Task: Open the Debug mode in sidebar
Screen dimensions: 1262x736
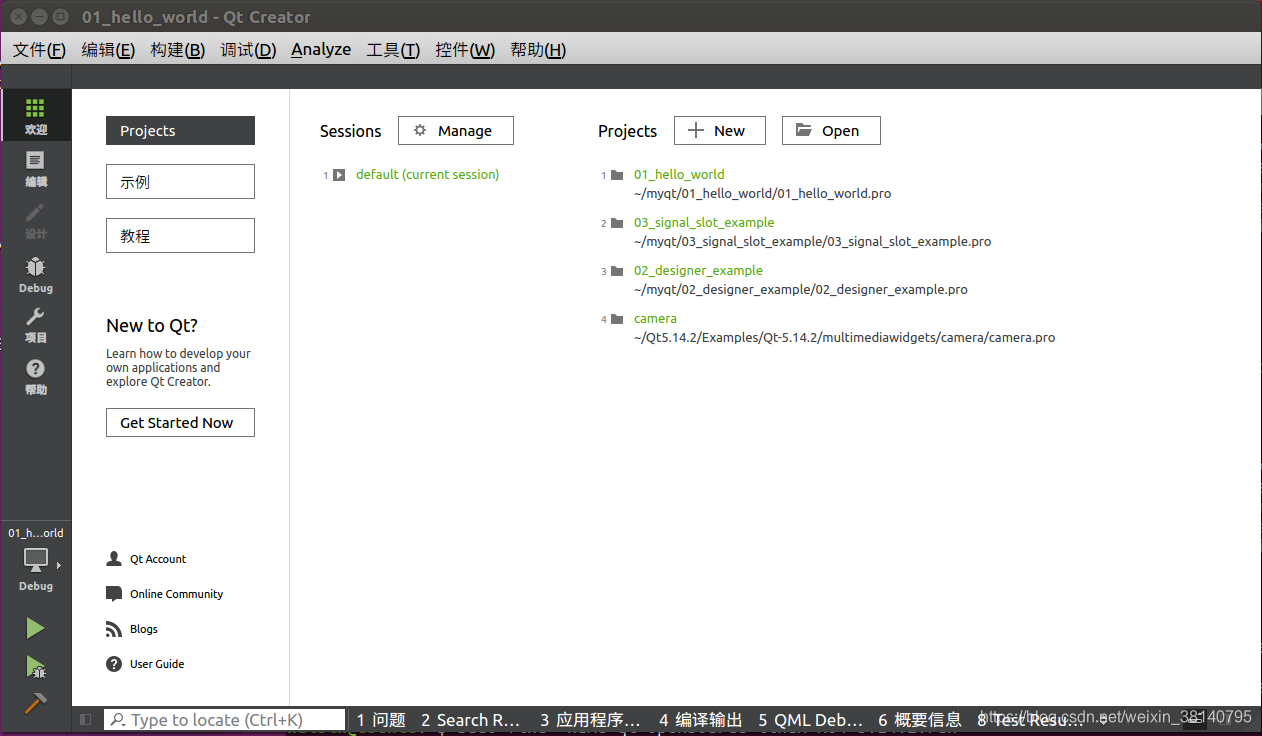Action: (x=35, y=274)
